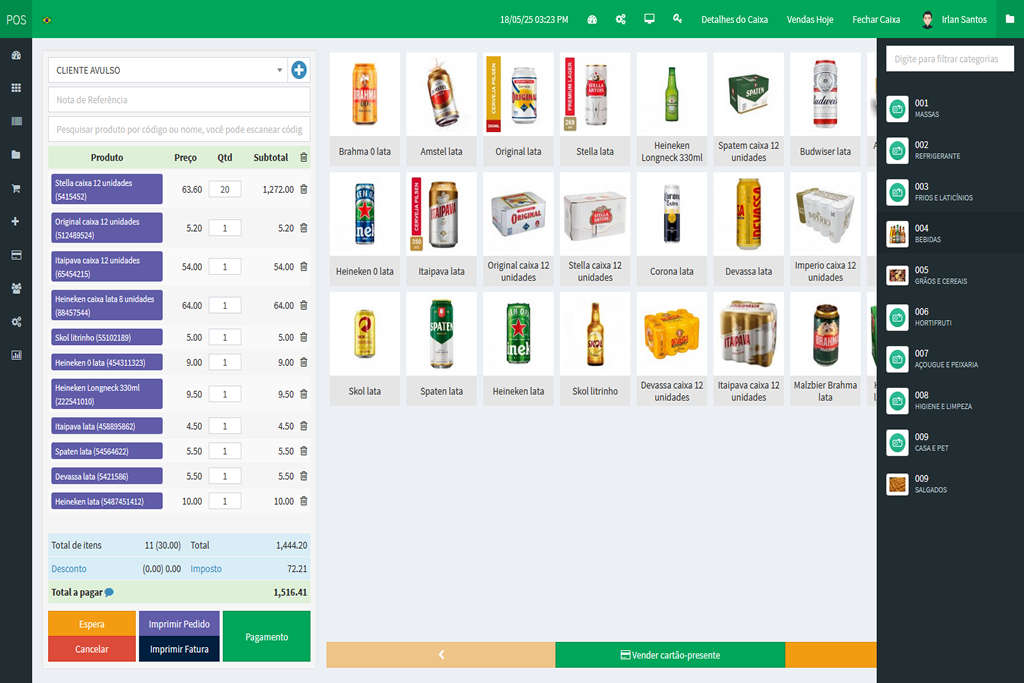Screen dimensions: 1024x683
Task: Click the quantity field for Stella caixa
Action: tap(224, 189)
